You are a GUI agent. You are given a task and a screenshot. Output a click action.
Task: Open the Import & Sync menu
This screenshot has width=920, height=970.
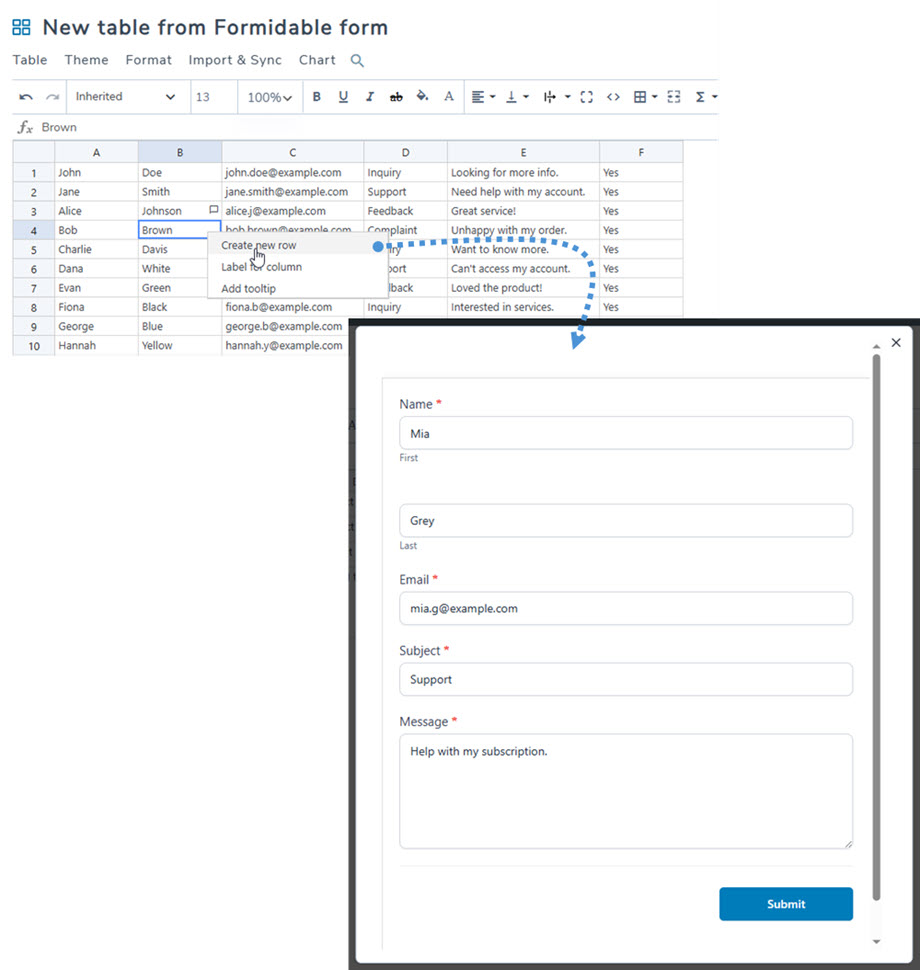click(x=235, y=60)
